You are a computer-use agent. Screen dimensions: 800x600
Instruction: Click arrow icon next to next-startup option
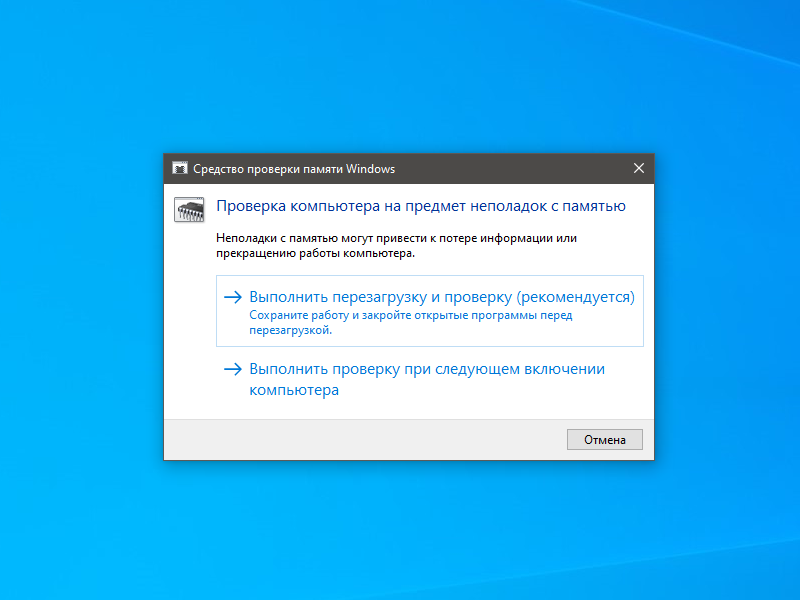[x=233, y=369]
